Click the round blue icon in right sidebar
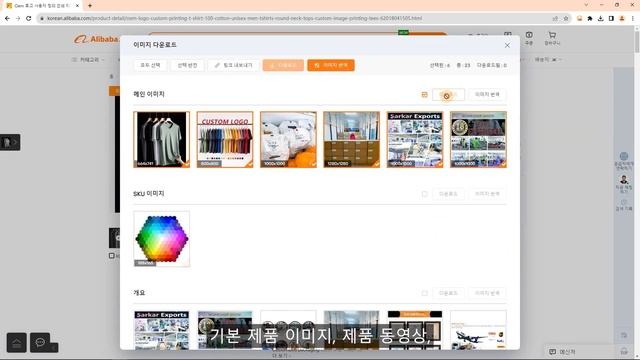 pos(624,156)
